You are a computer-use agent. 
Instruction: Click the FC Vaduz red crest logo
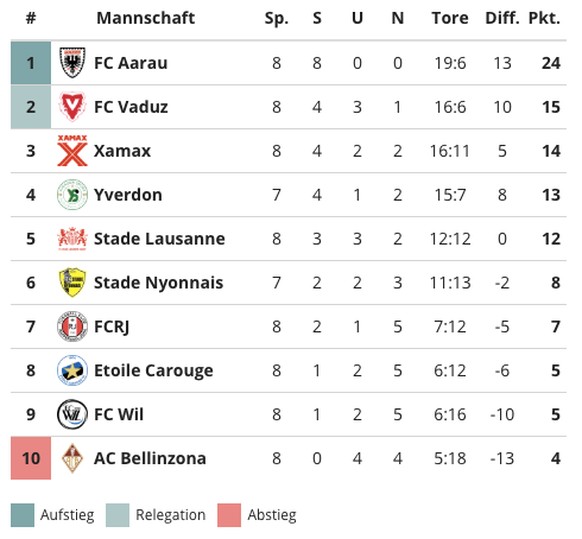(72, 107)
